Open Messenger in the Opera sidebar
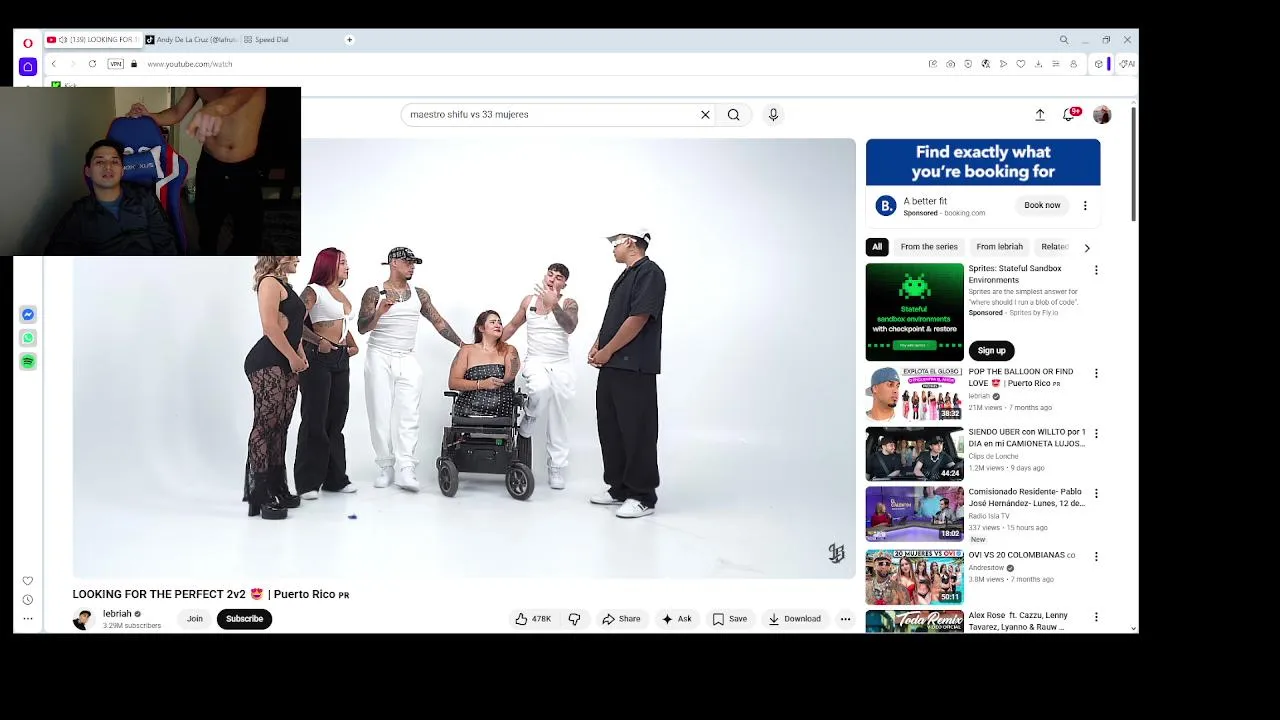This screenshot has height=720, width=1280. 28,314
